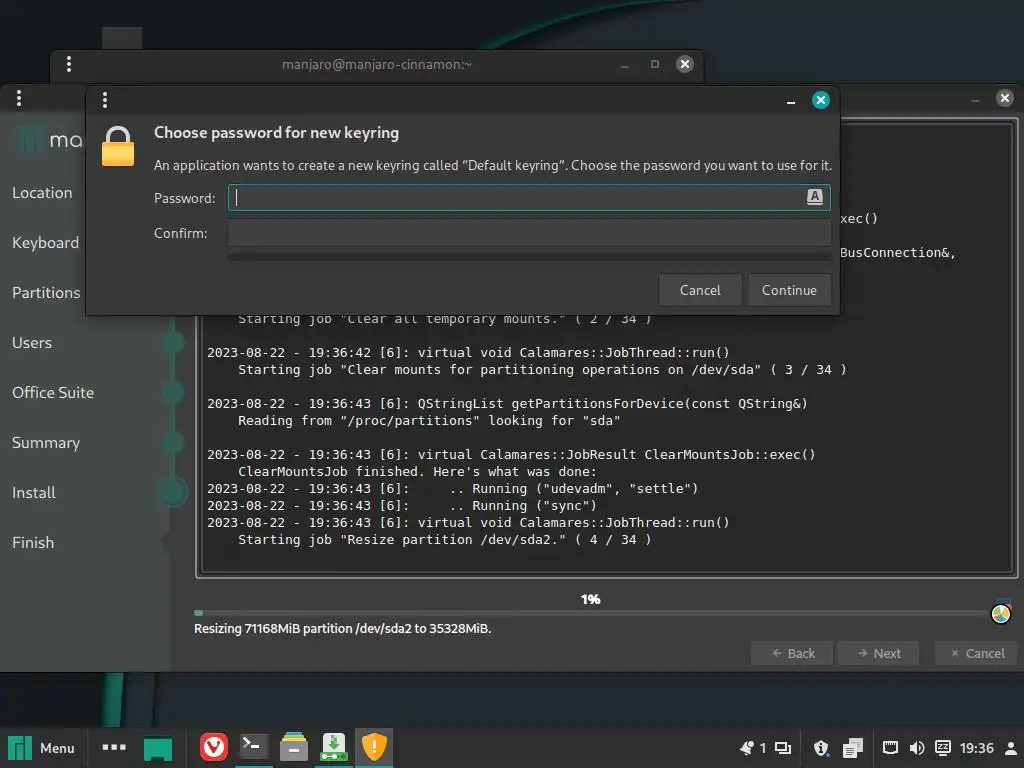1024x768 pixels.
Task: Open the file manager from taskbar
Action: click(294, 747)
